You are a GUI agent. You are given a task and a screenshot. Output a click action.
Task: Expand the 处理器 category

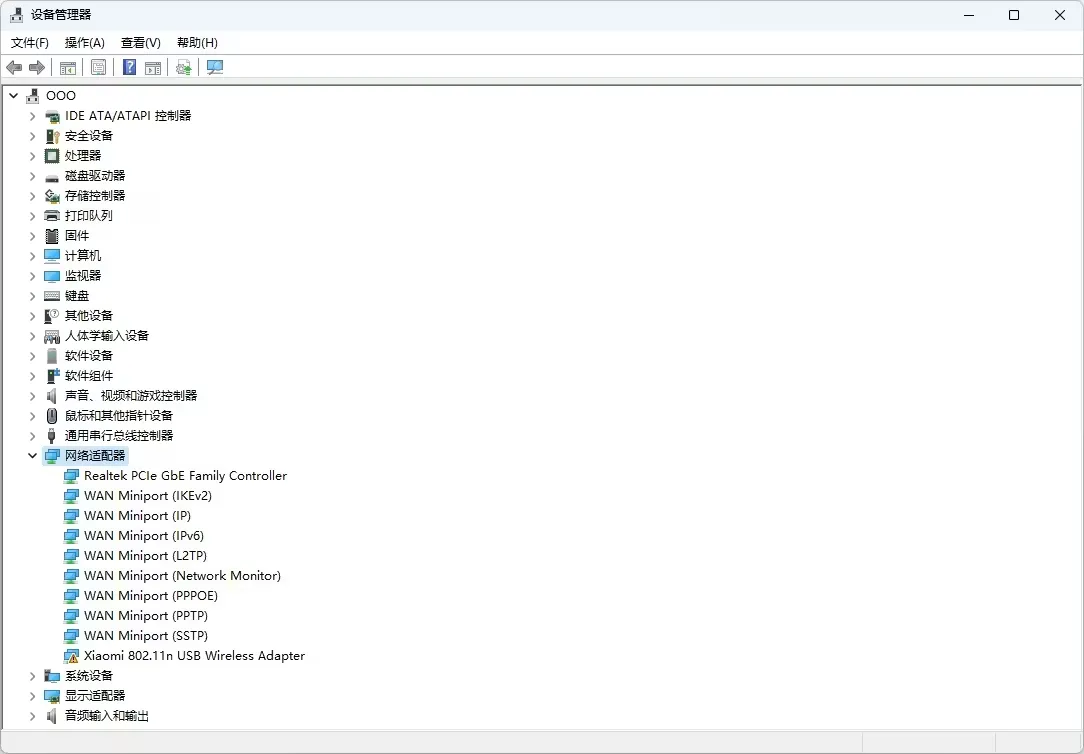tap(33, 156)
